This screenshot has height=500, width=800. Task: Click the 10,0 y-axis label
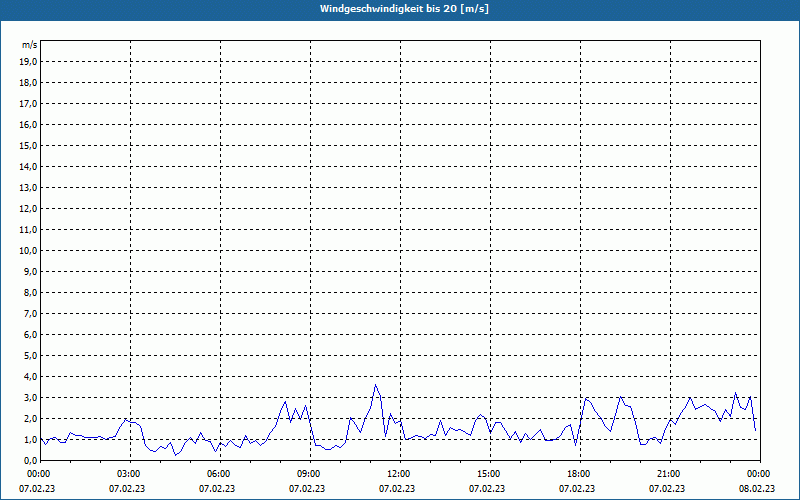(x=28, y=251)
